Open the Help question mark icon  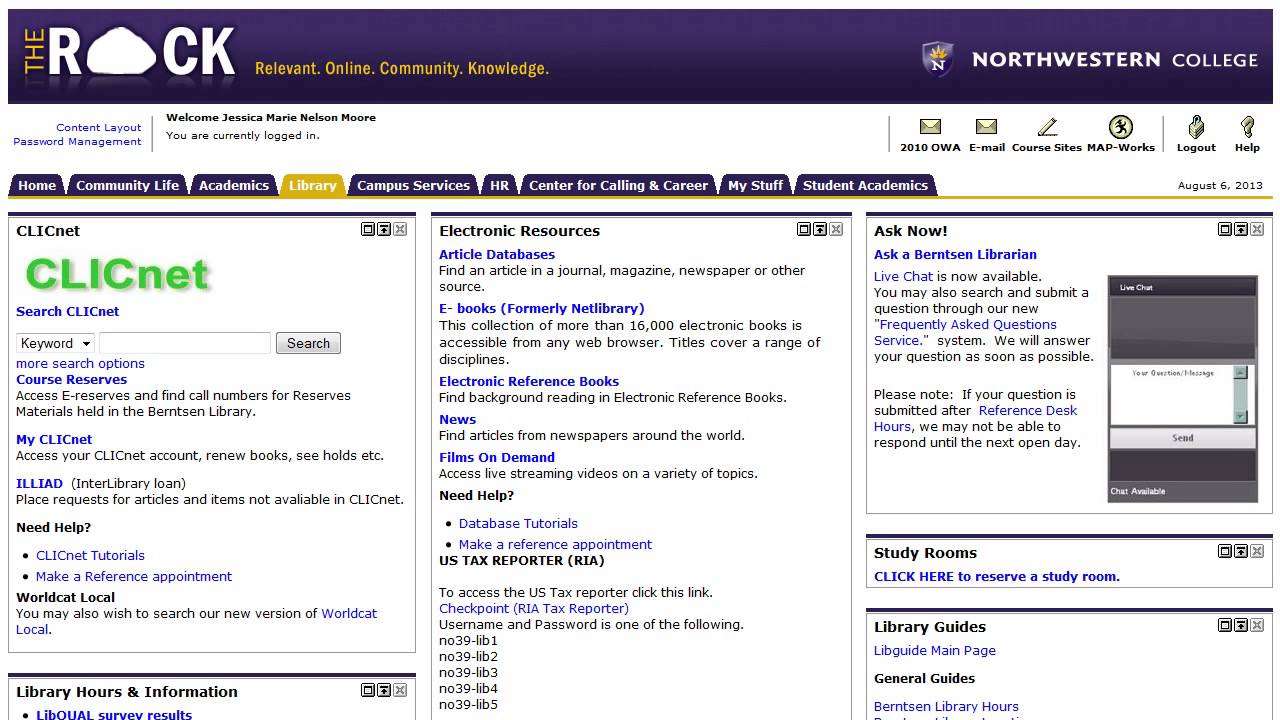click(x=1247, y=127)
